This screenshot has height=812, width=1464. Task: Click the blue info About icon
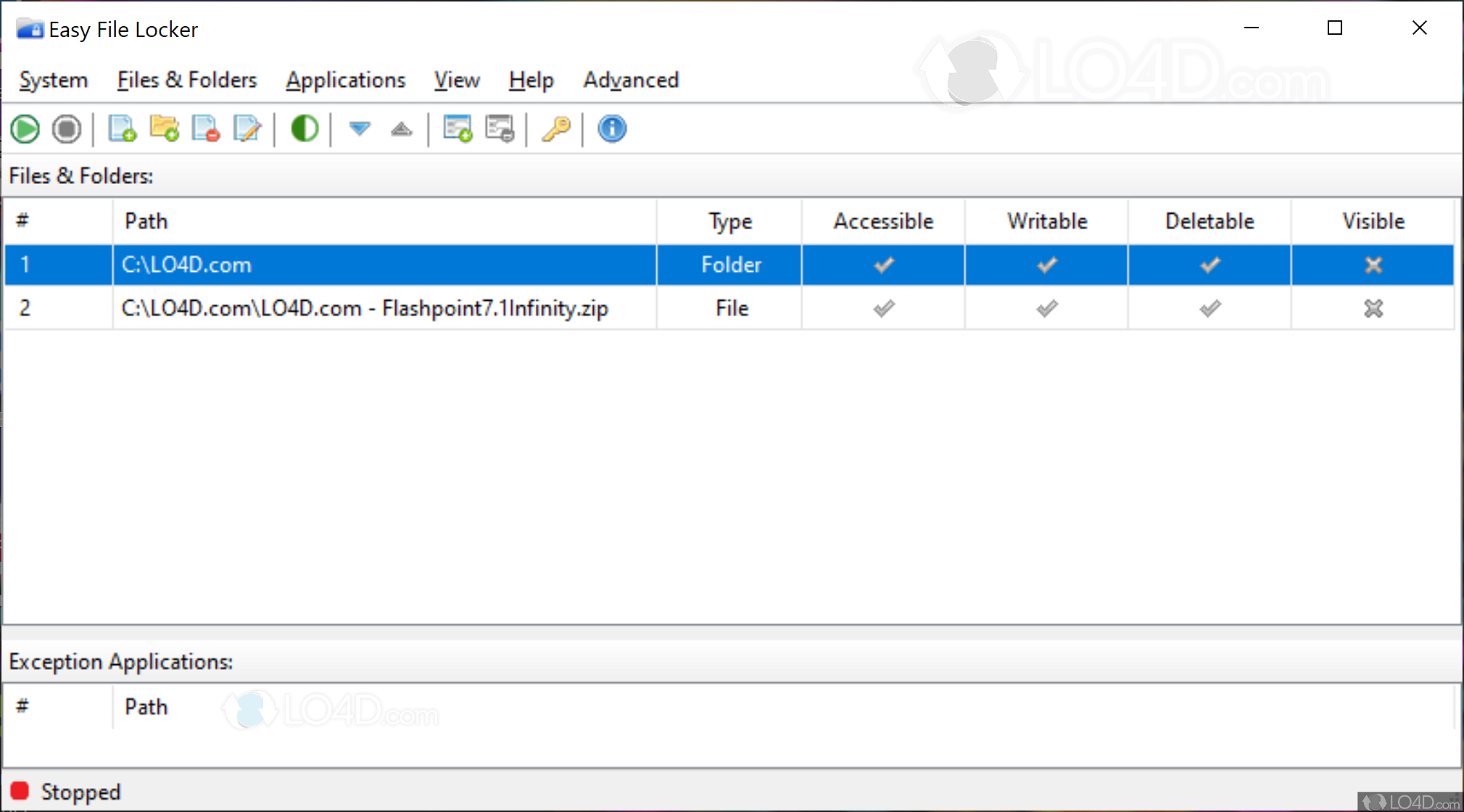(612, 130)
